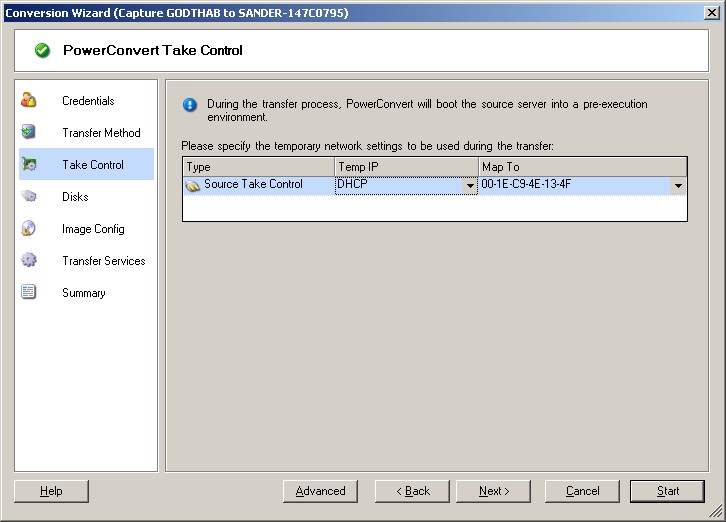Go to the Credentials step

pyautogui.click(x=88, y=101)
